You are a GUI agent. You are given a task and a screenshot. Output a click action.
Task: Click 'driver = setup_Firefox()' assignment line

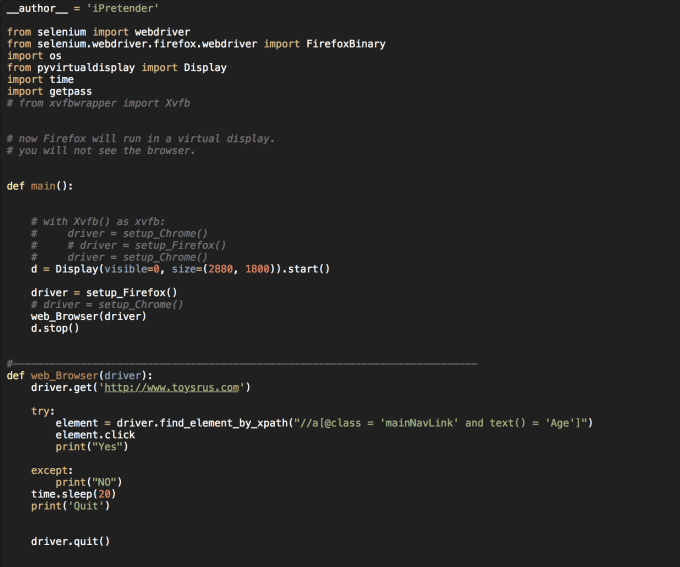(104, 293)
